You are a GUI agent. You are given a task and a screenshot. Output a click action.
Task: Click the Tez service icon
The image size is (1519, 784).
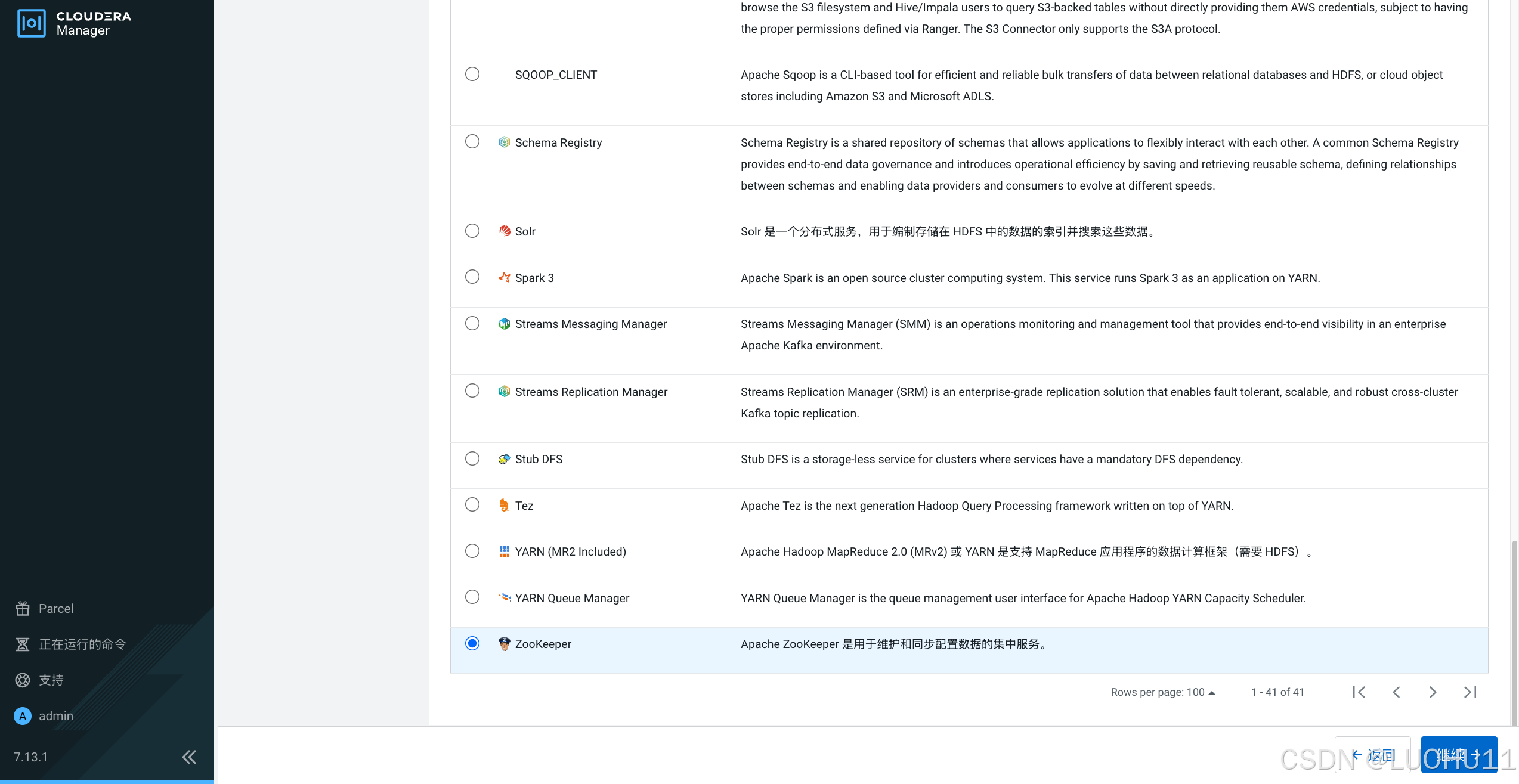coord(504,506)
